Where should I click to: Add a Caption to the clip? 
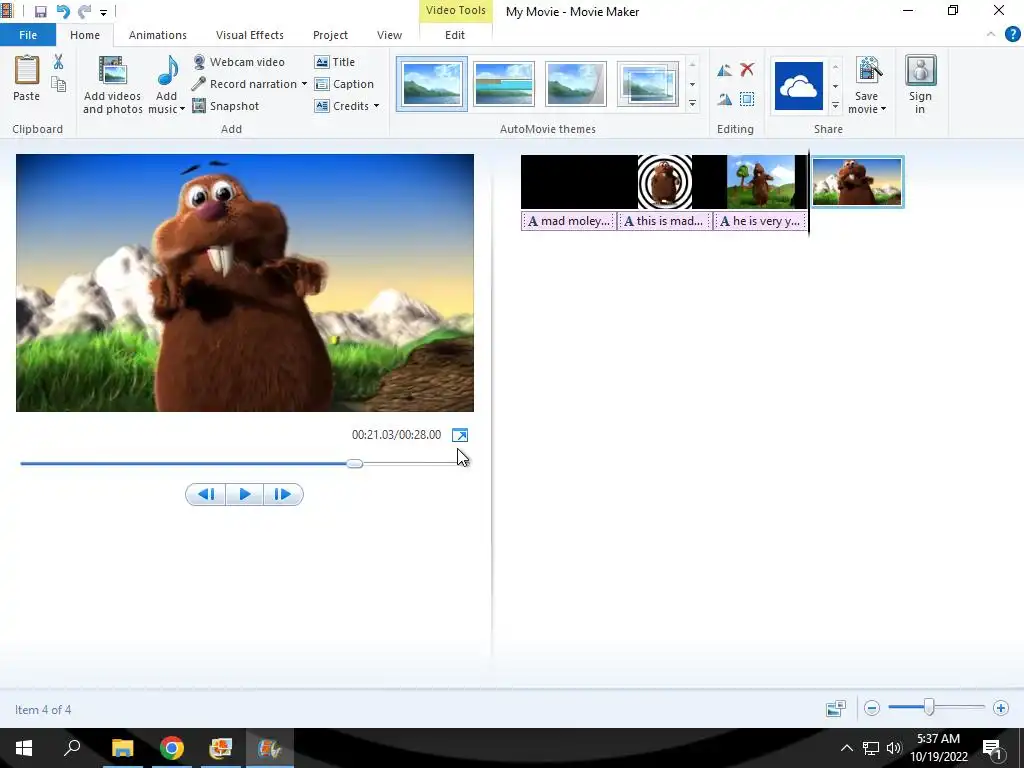click(344, 84)
